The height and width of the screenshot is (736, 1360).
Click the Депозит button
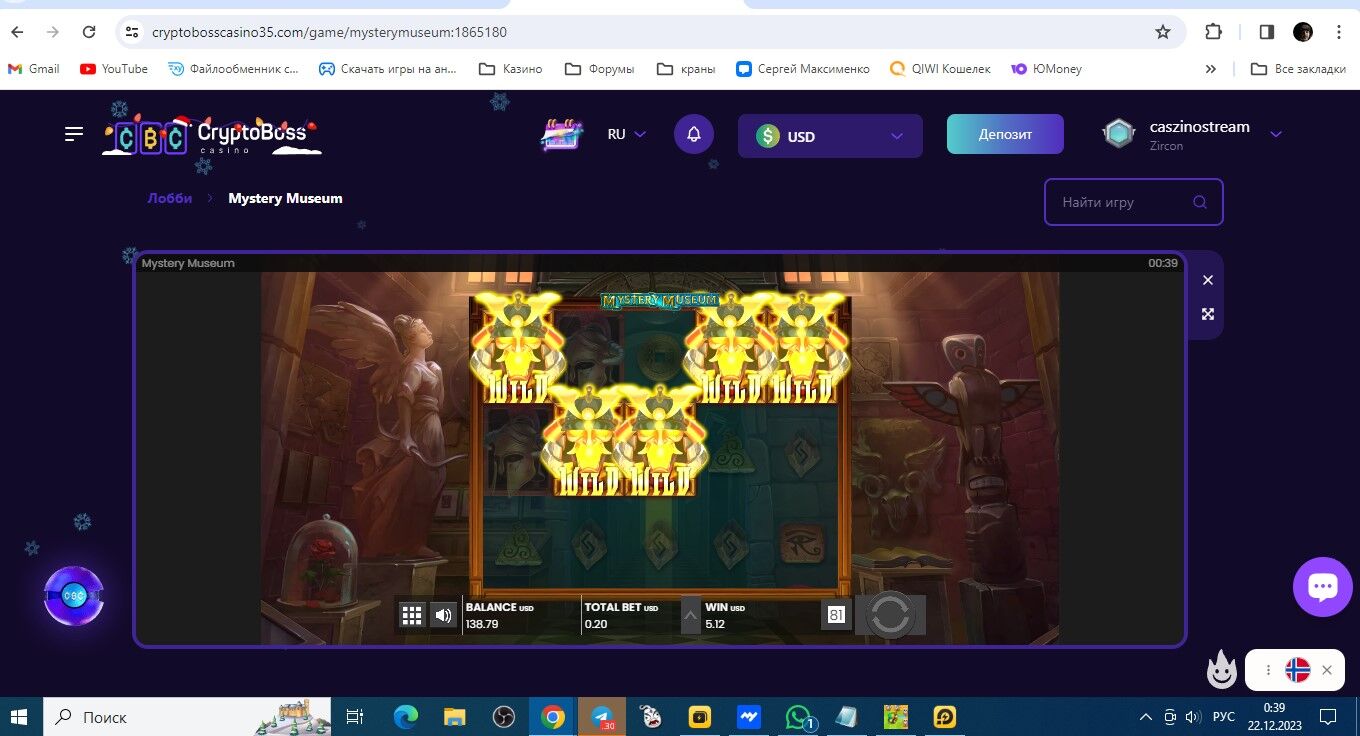(x=1005, y=134)
